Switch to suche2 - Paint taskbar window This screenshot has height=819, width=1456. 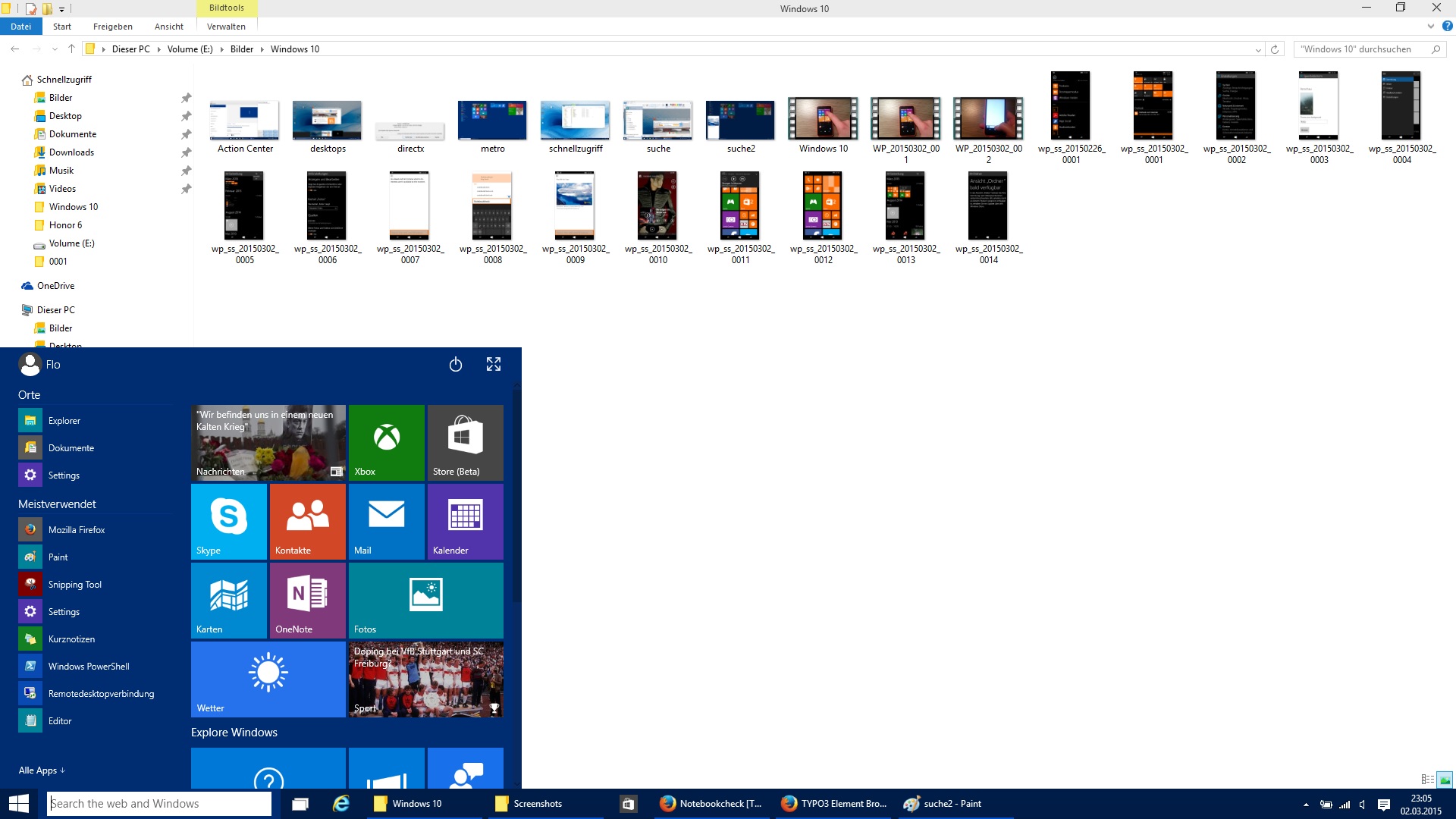tap(954, 804)
